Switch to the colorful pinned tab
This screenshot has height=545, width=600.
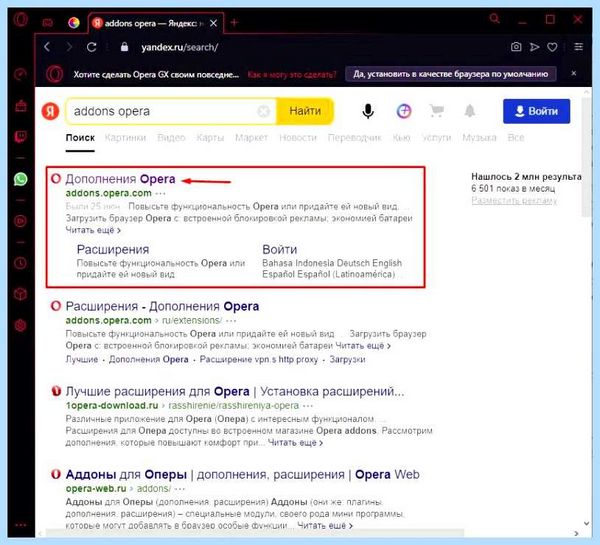pos(74,23)
